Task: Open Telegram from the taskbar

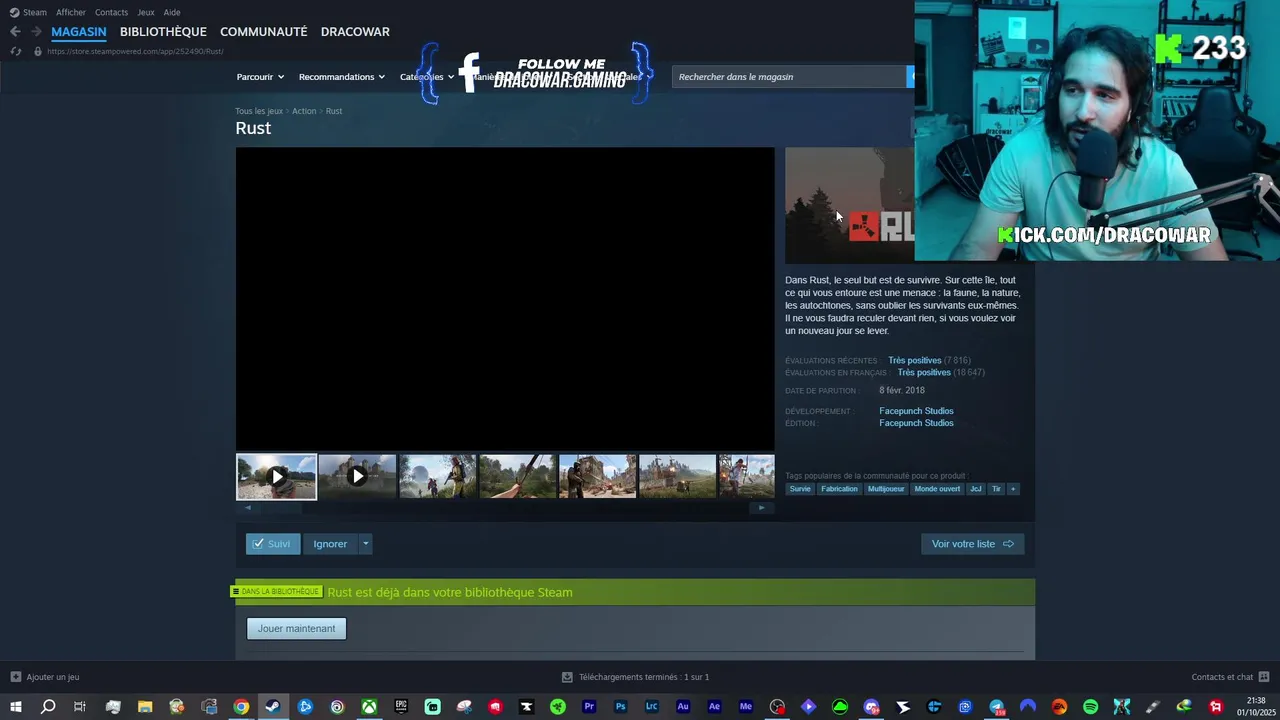Action: click(x=997, y=707)
